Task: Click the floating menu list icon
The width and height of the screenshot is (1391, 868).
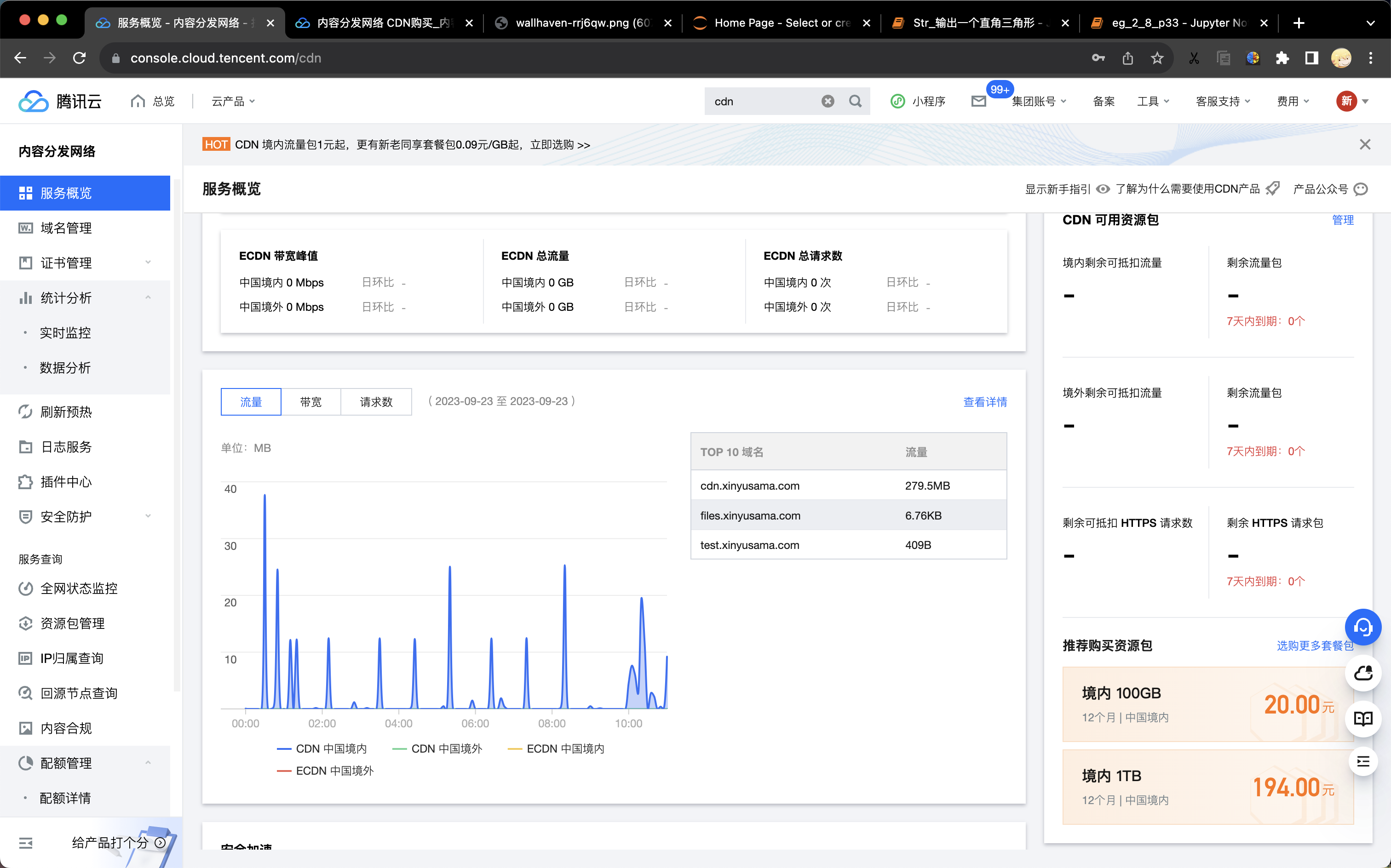Action: (x=1363, y=762)
